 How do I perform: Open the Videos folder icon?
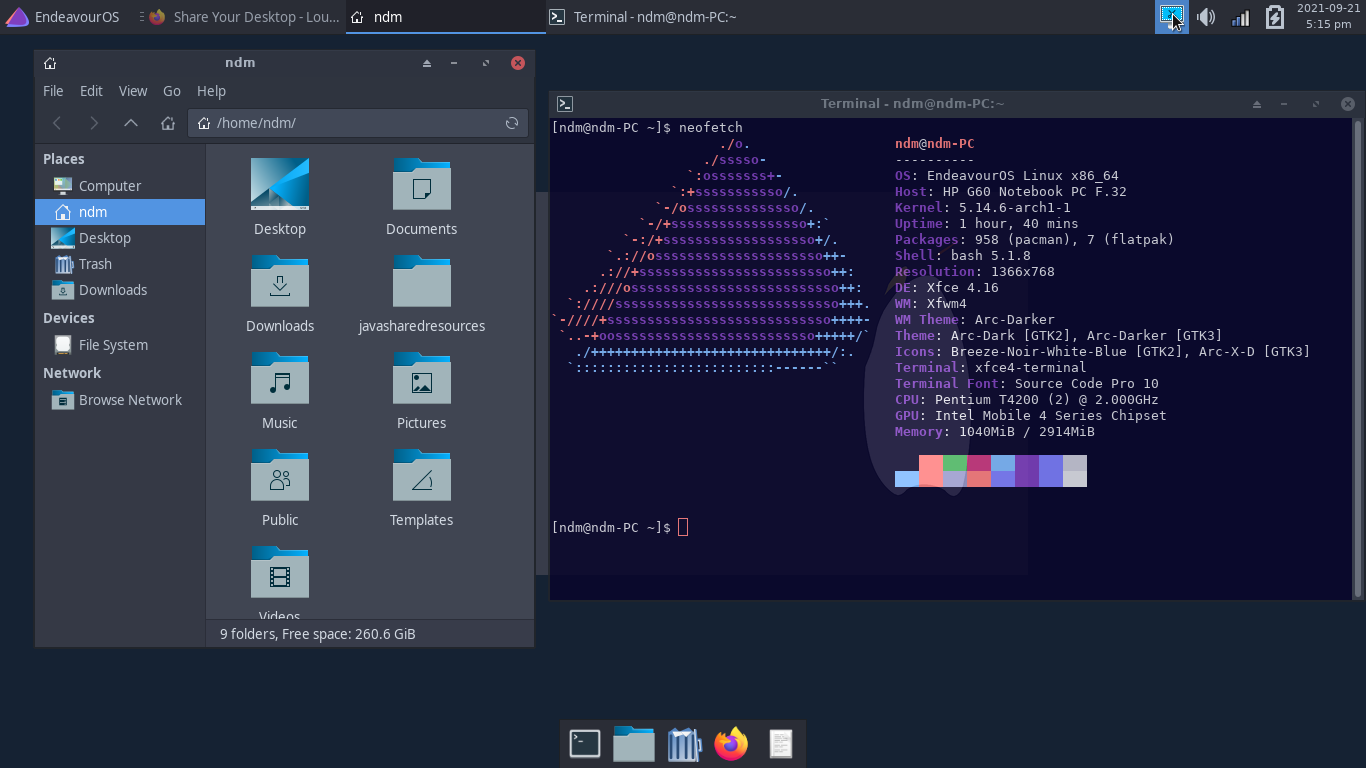click(280, 572)
